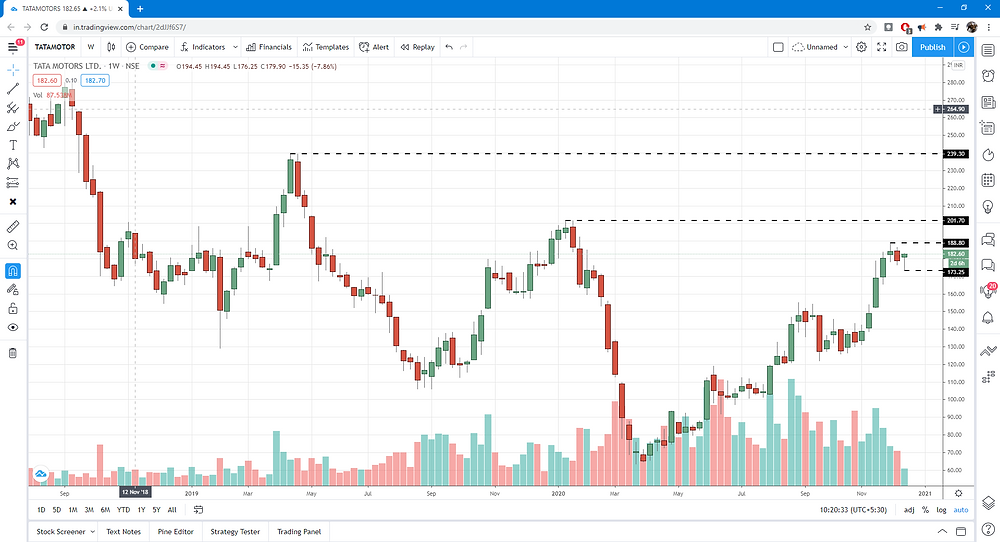The height and width of the screenshot is (542, 1000).
Task: Select the YTD time range
Action: click(123, 510)
